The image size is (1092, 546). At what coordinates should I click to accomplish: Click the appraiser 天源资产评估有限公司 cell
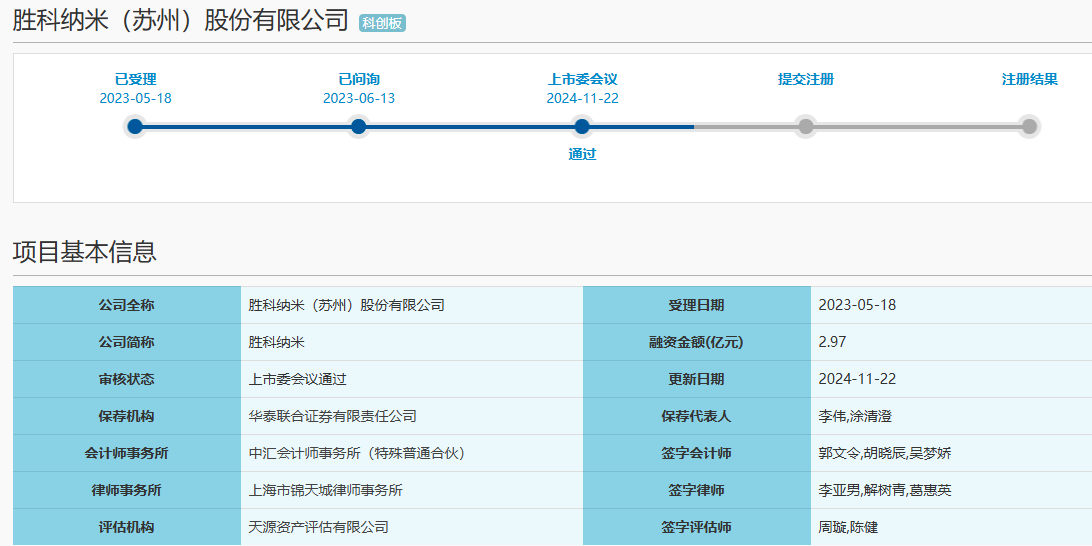(318, 527)
